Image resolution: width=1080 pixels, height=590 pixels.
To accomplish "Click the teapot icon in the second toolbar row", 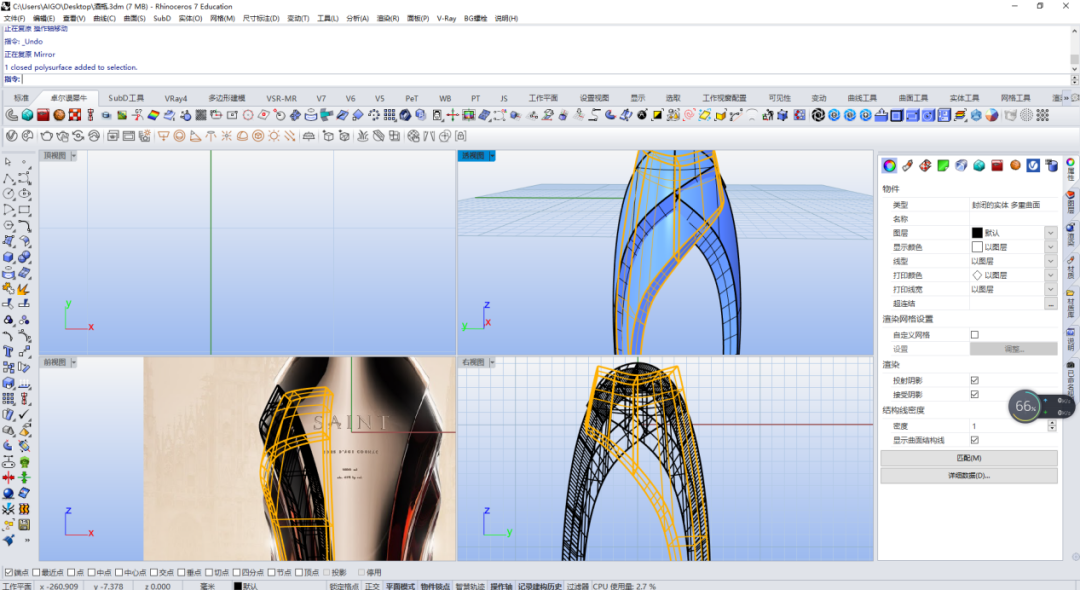I will [x=47, y=136].
